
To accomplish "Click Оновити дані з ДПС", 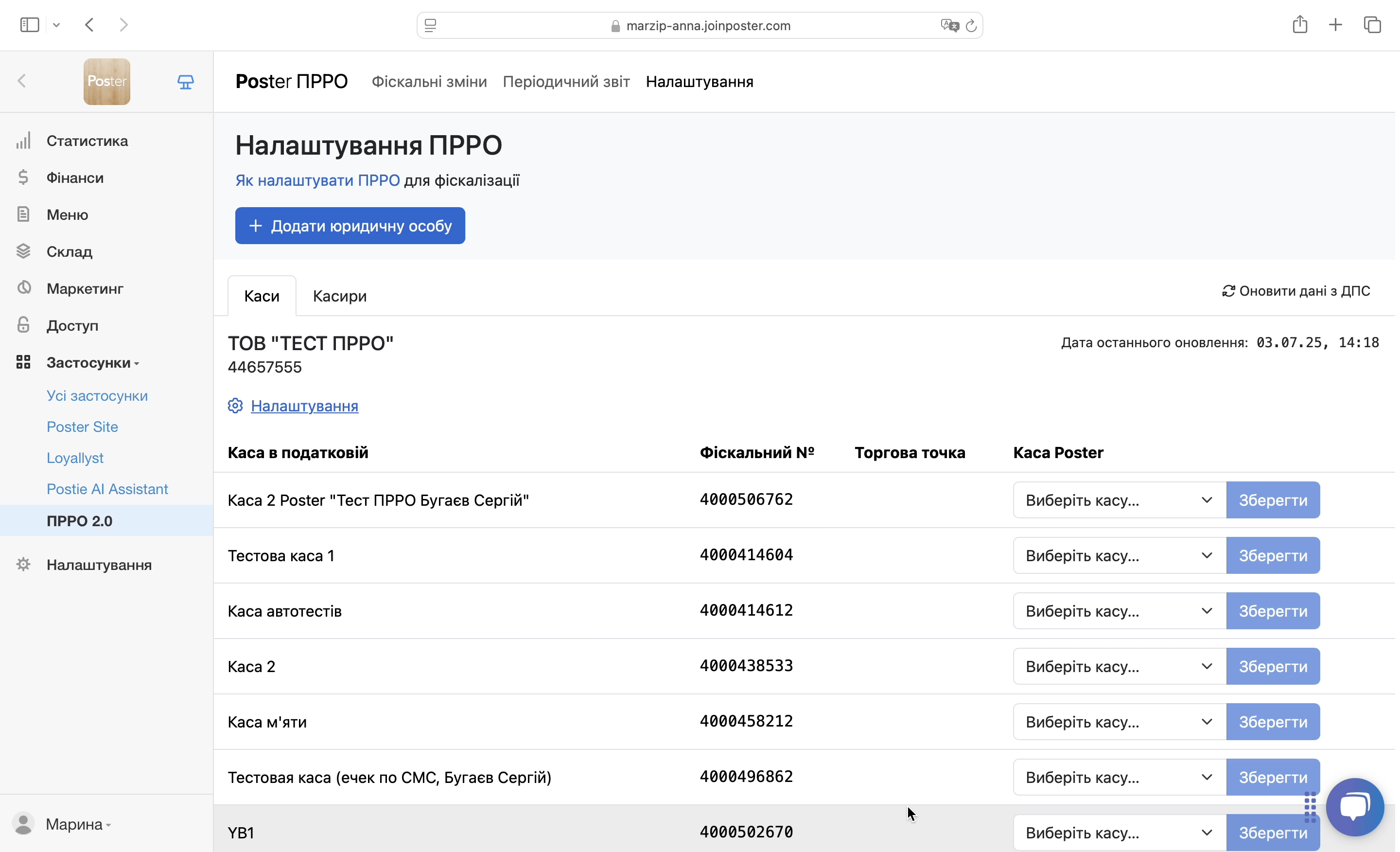I will (x=1296, y=291).
